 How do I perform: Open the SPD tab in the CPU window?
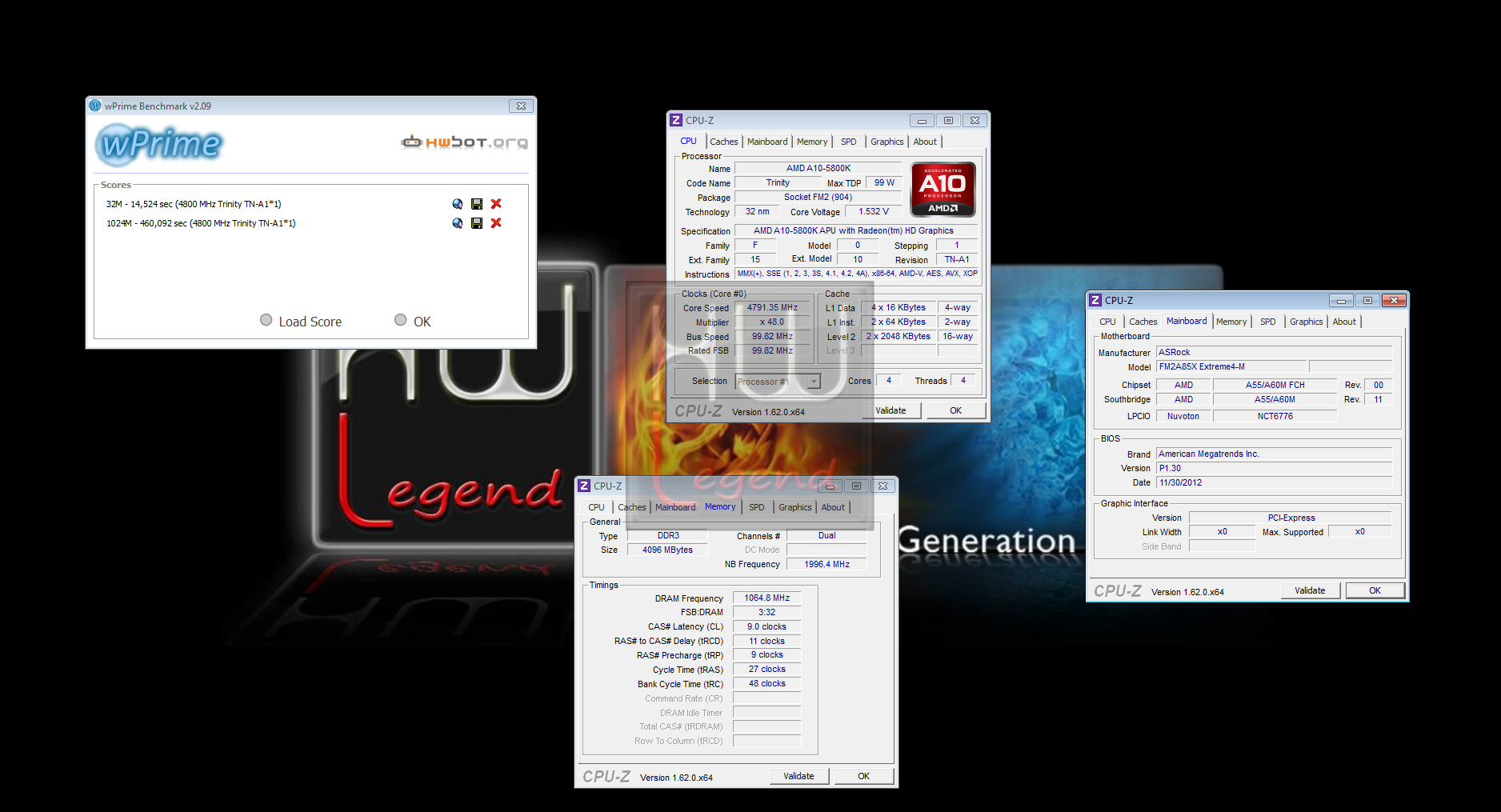click(x=849, y=142)
